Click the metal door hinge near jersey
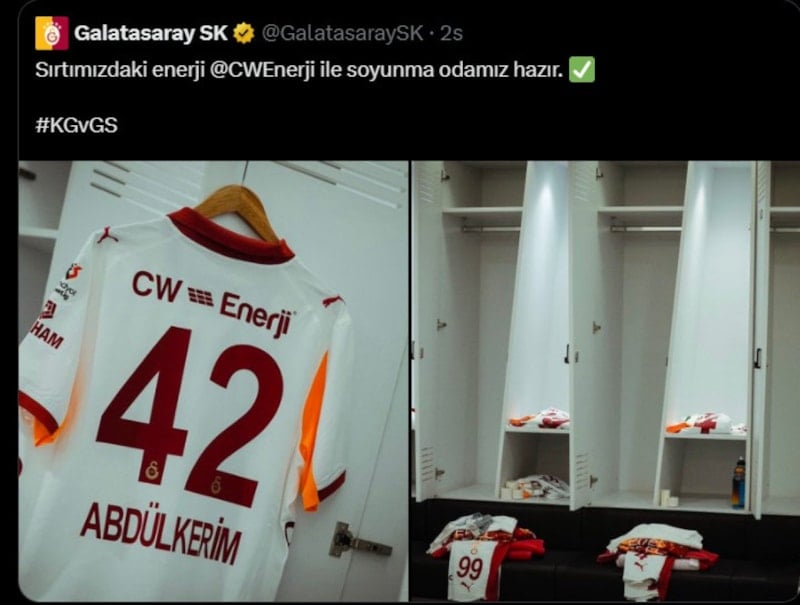 [359, 541]
